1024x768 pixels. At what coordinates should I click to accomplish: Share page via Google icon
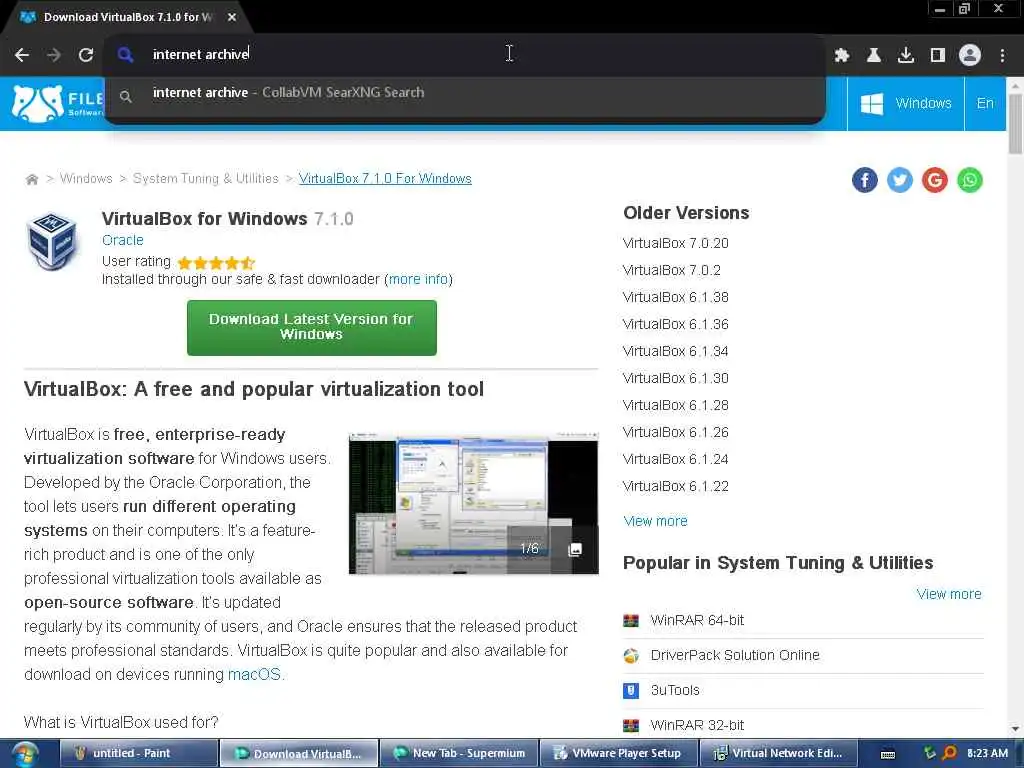click(935, 180)
